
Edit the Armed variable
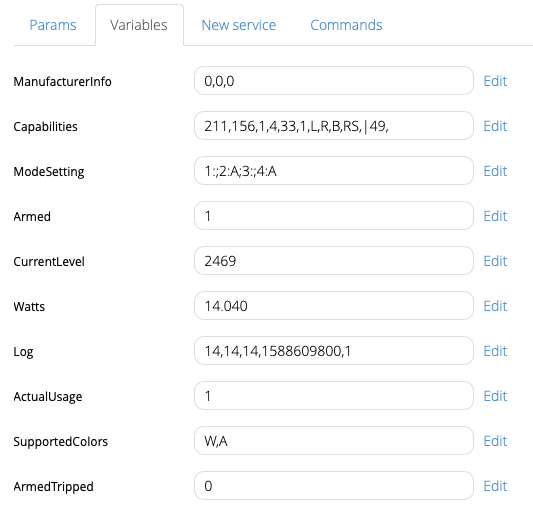pos(495,216)
